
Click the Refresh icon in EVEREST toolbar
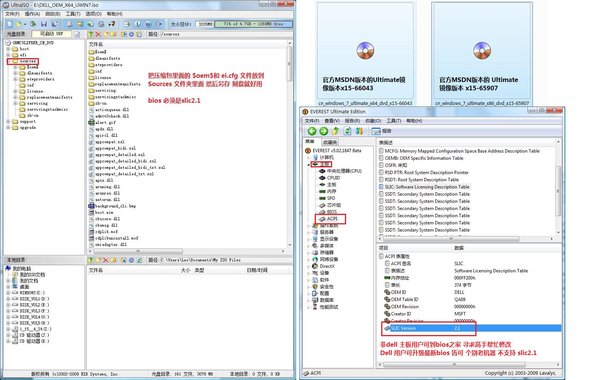(347, 131)
